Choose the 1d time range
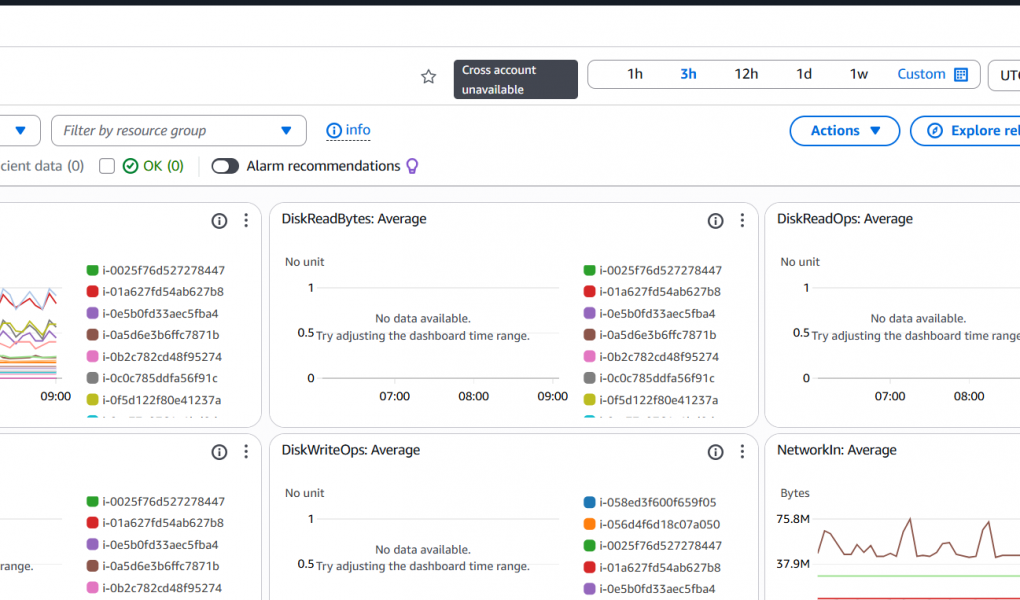This screenshot has height=600, width=1020. tap(804, 75)
